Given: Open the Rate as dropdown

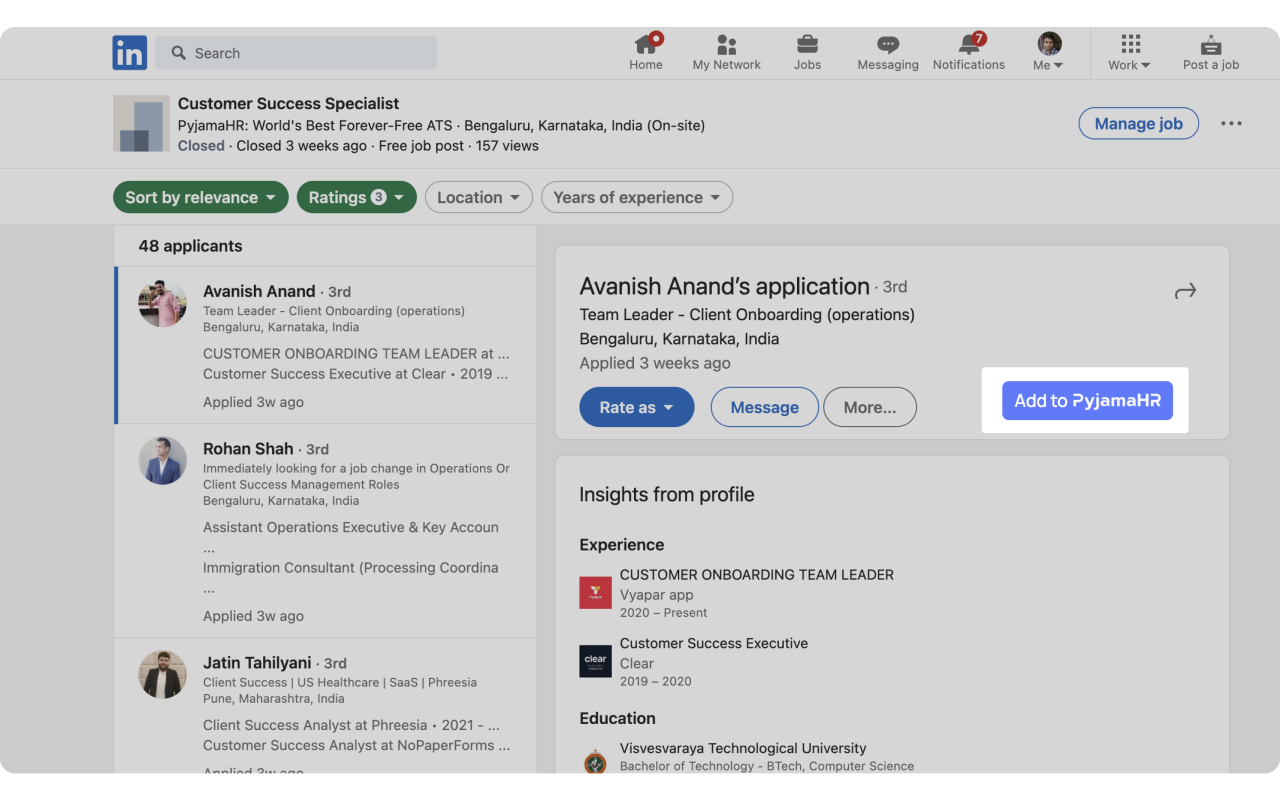Looking at the screenshot, I should coord(636,407).
